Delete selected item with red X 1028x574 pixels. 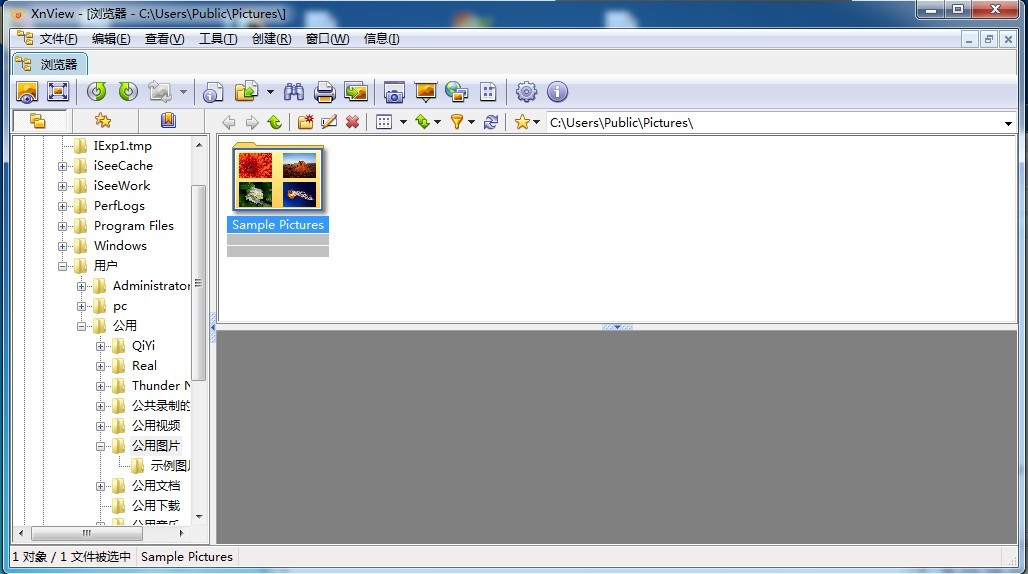coord(352,122)
